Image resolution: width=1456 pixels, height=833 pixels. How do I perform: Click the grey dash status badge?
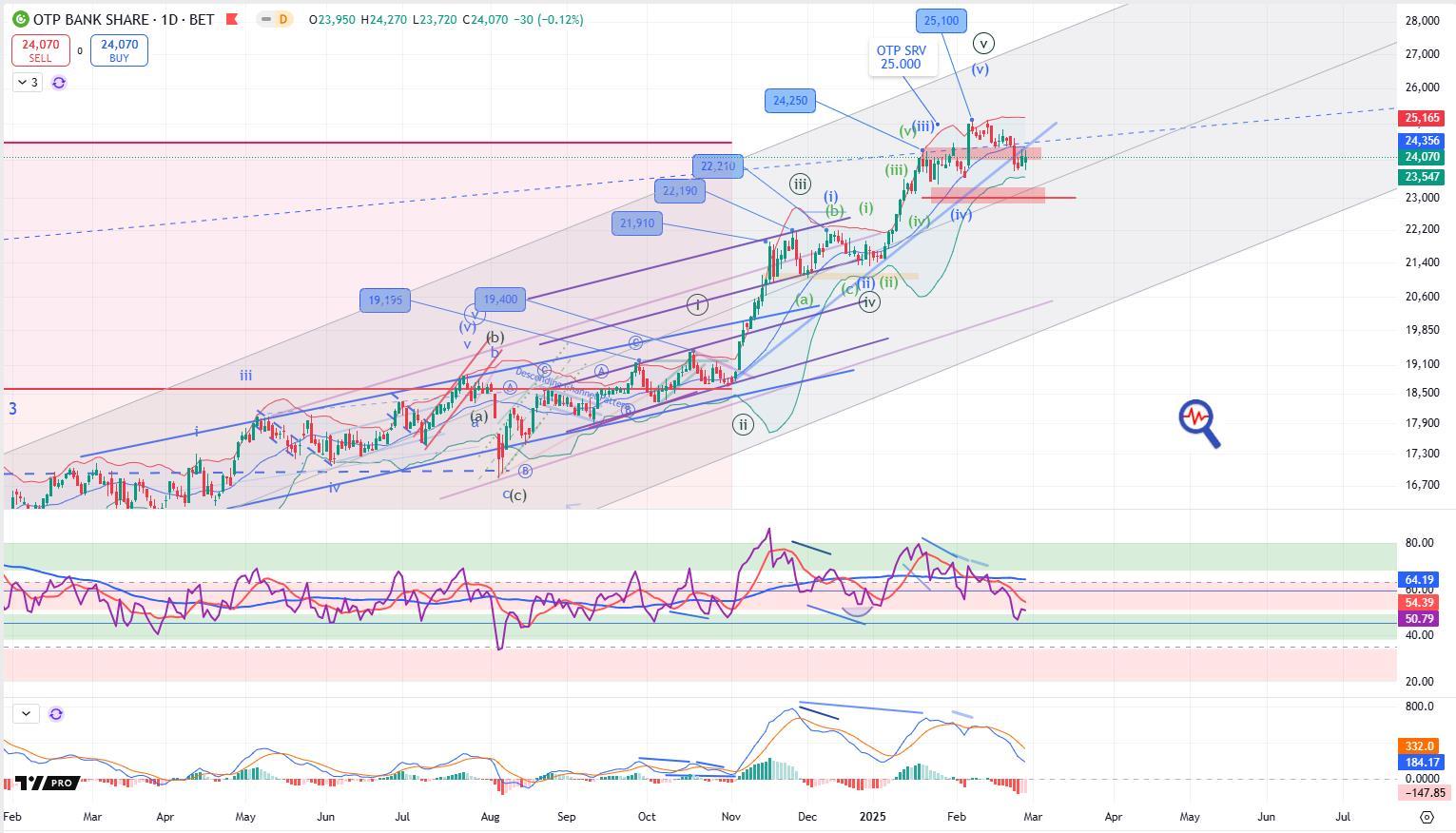265,19
